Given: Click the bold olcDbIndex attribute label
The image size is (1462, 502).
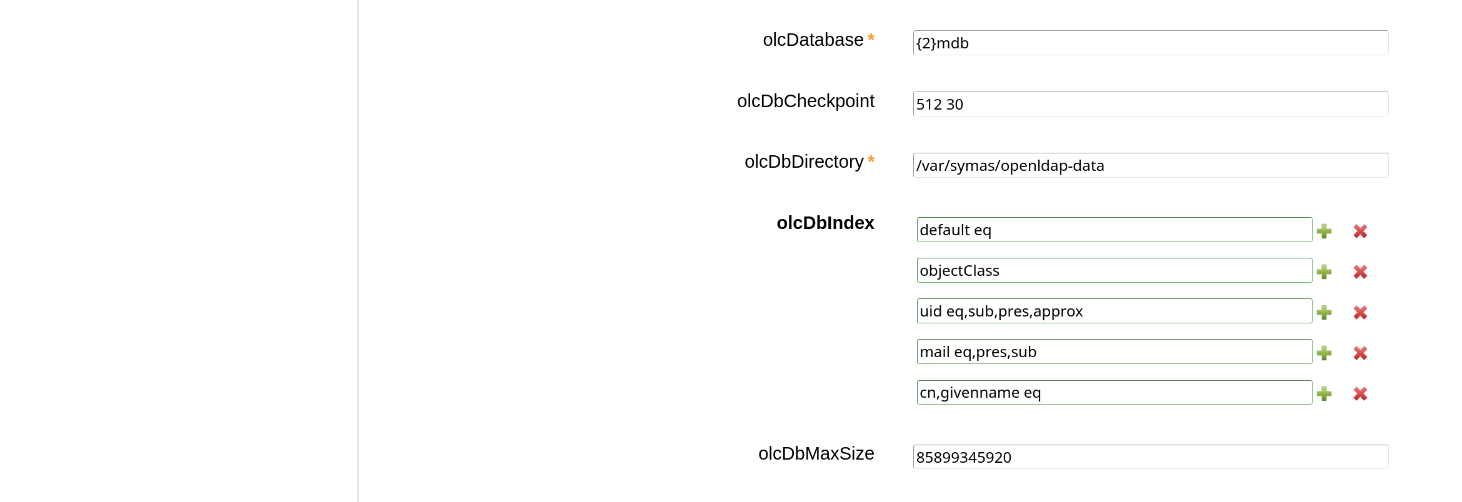Looking at the screenshot, I should (x=825, y=223).
